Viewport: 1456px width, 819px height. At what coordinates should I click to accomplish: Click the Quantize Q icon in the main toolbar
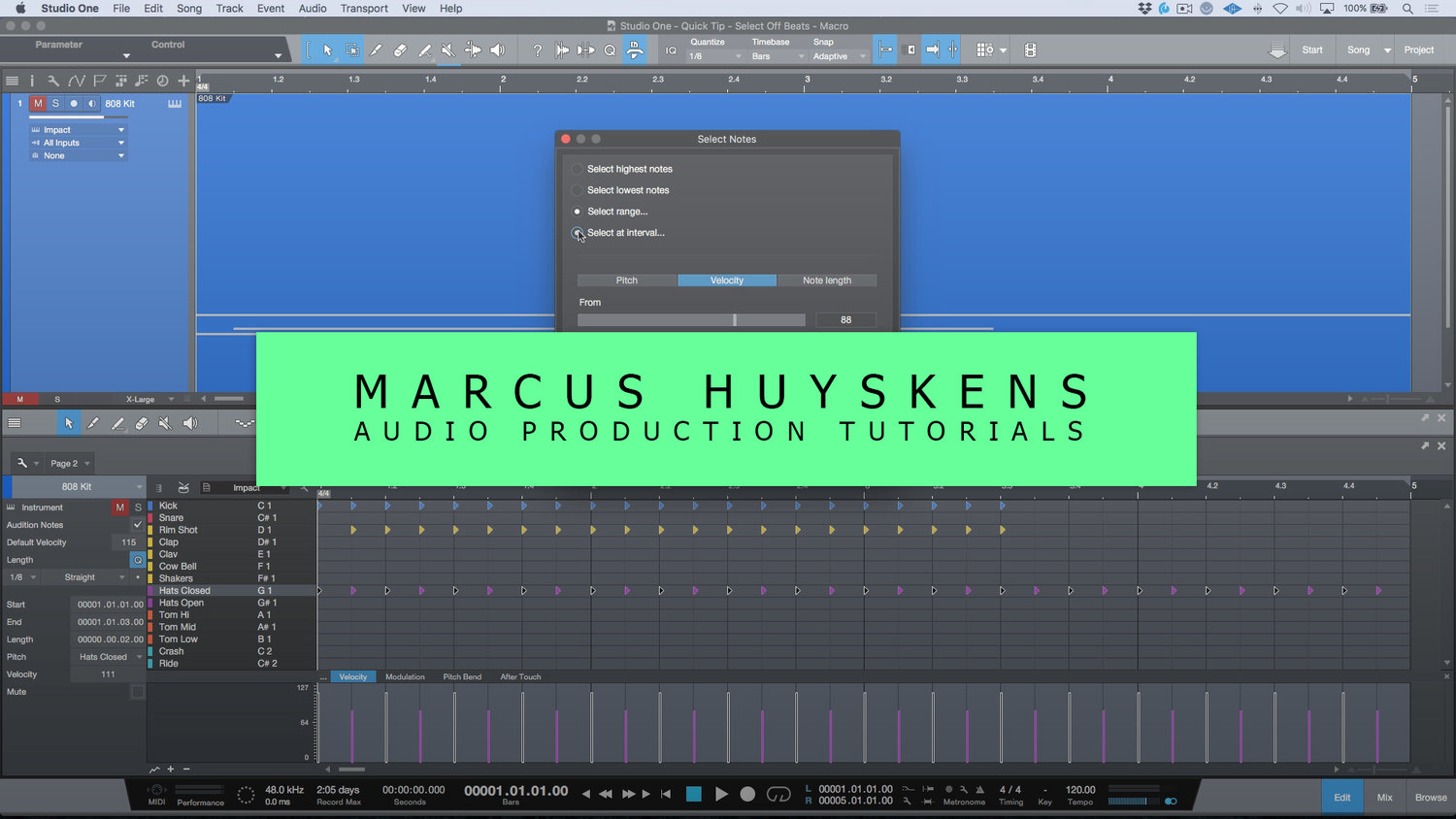[x=610, y=49]
